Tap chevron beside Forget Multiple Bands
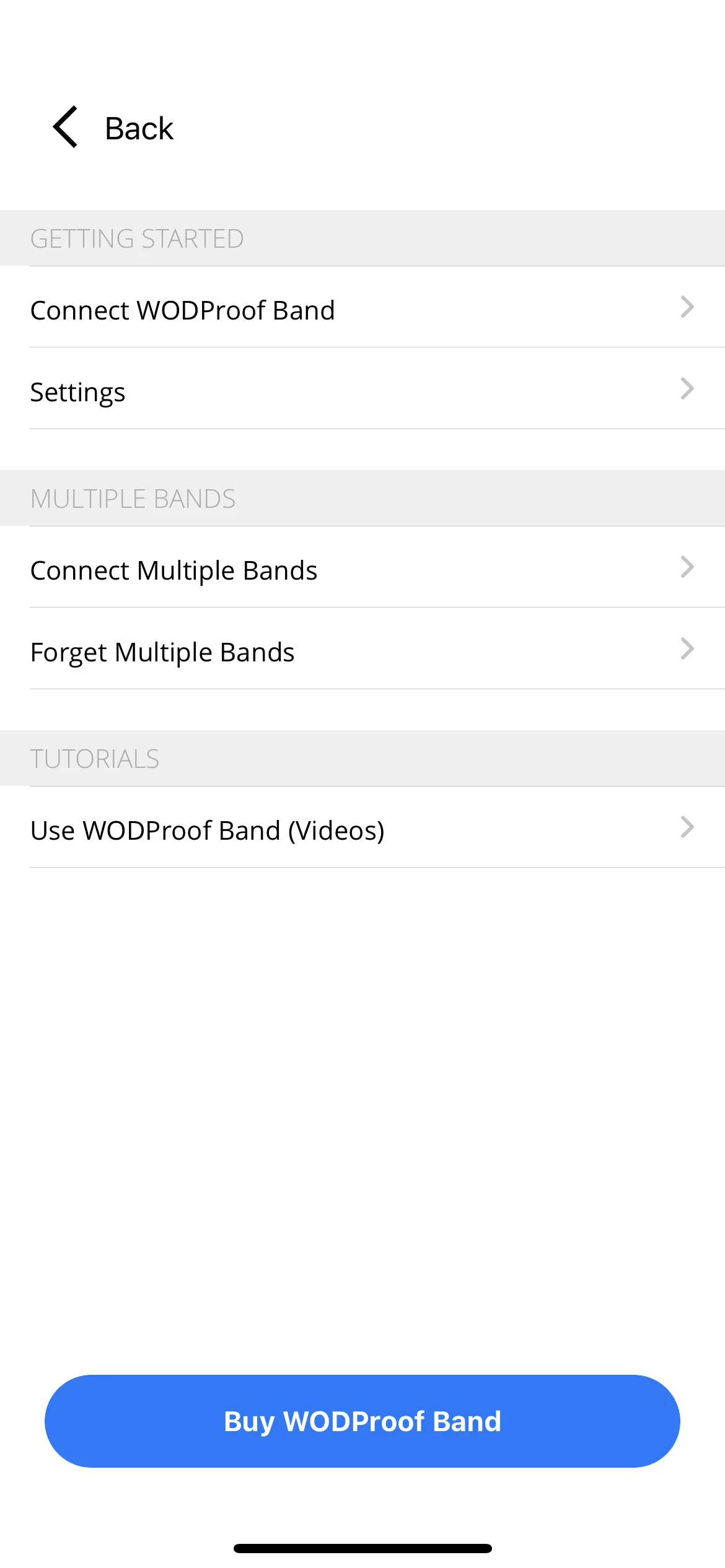 click(687, 649)
